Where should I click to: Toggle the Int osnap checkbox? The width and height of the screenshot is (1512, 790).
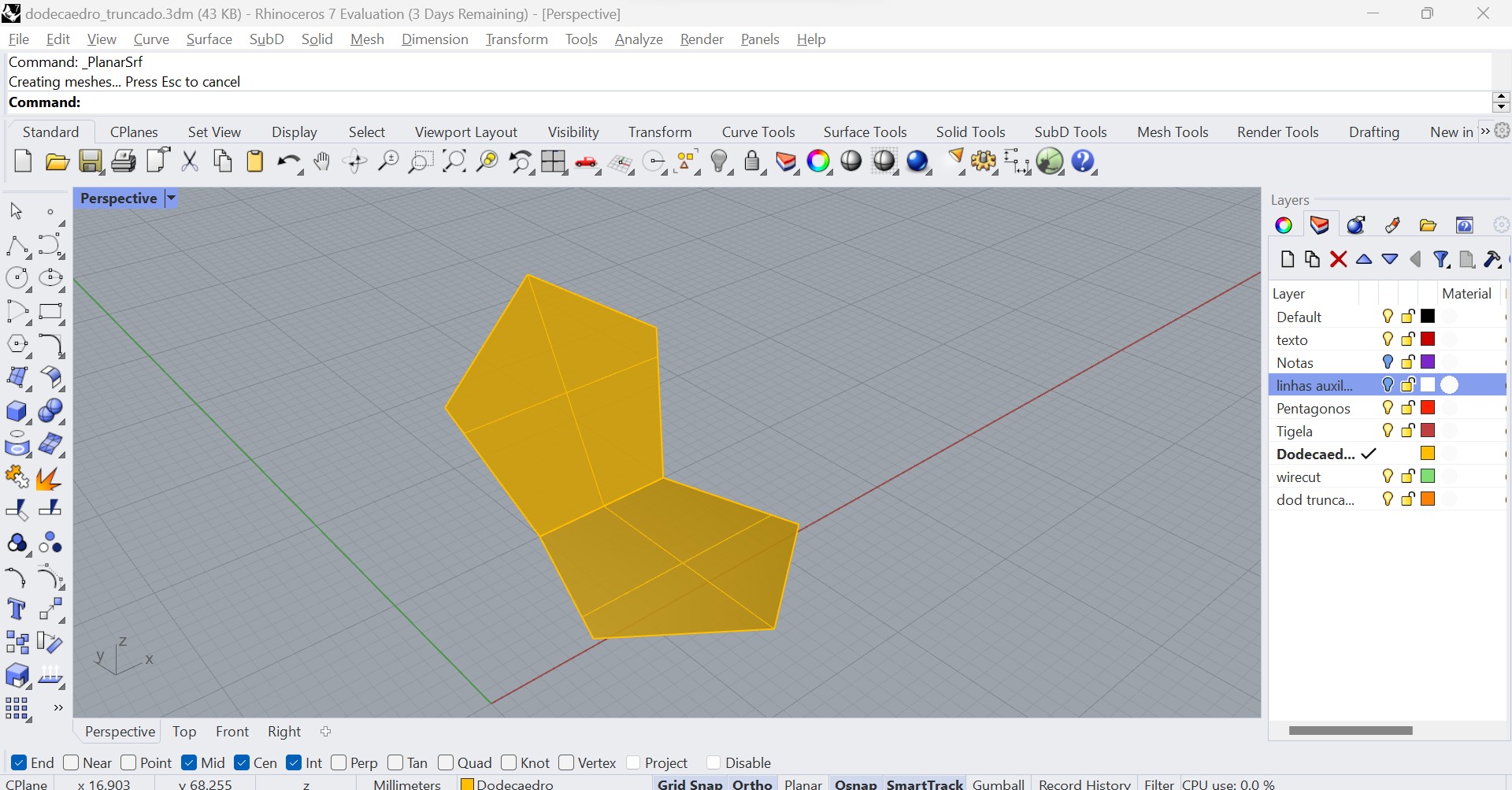294,762
